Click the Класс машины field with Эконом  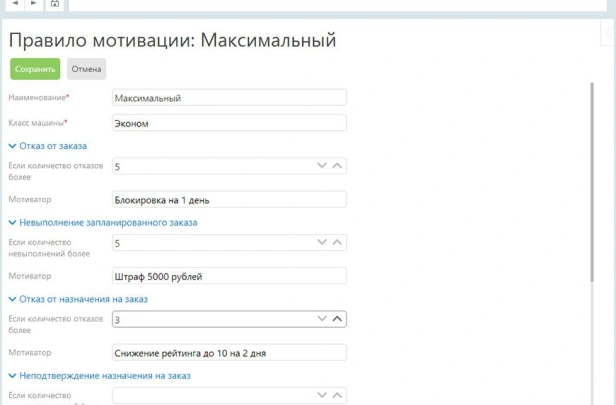click(229, 124)
